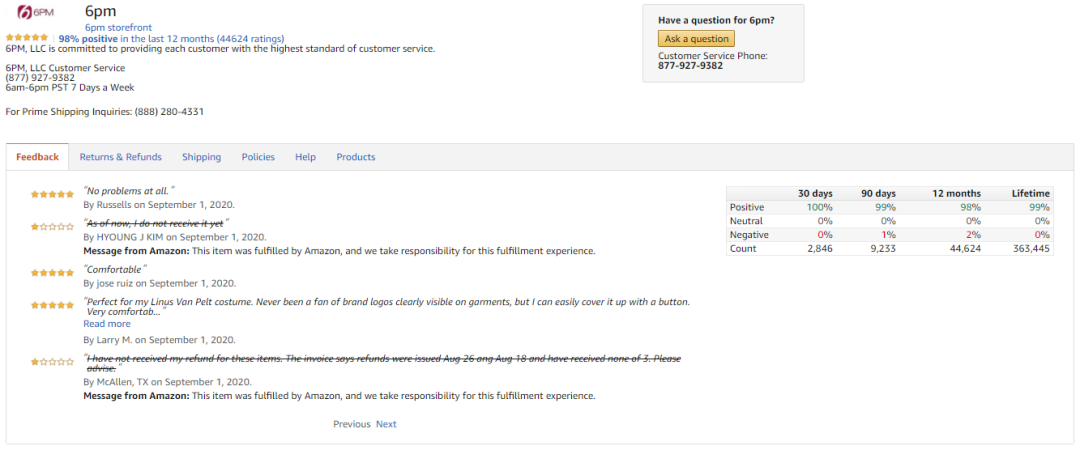The width and height of the screenshot is (1080, 450).
Task: Click star rating on Larry M. review
Action: (x=52, y=305)
